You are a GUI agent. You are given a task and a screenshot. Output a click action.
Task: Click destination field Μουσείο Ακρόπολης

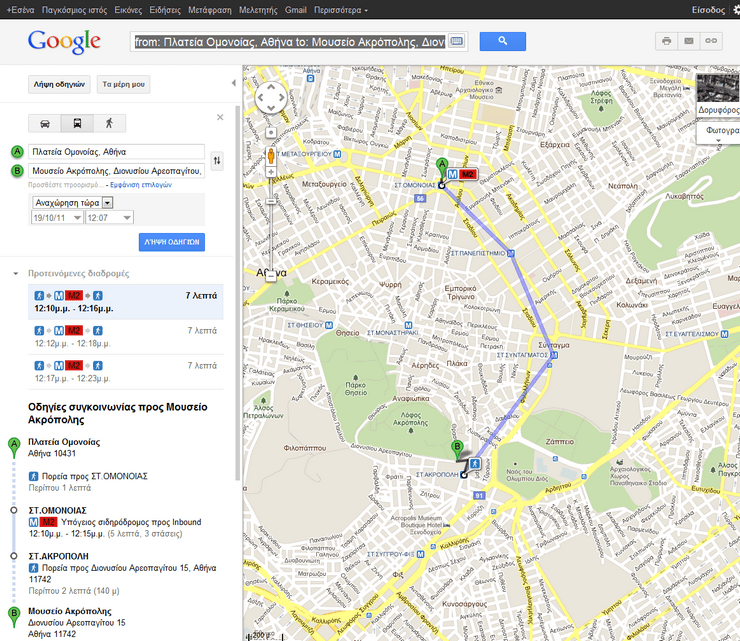pyautogui.click(x=116, y=171)
